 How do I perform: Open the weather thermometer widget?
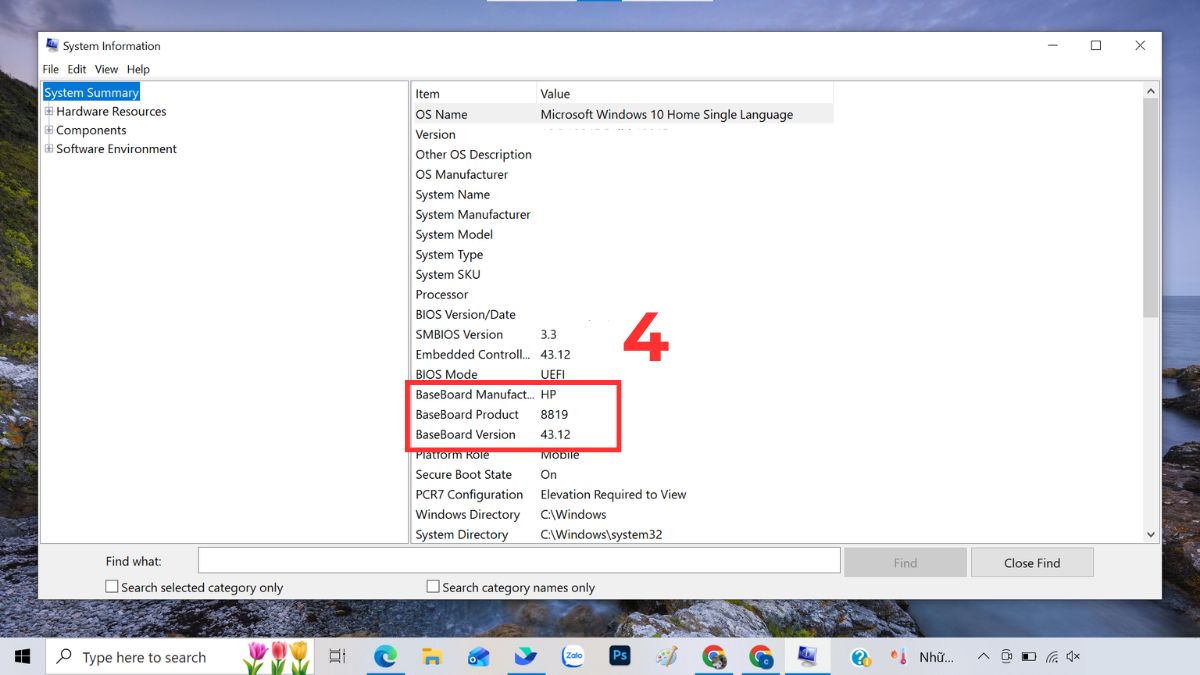click(x=898, y=657)
